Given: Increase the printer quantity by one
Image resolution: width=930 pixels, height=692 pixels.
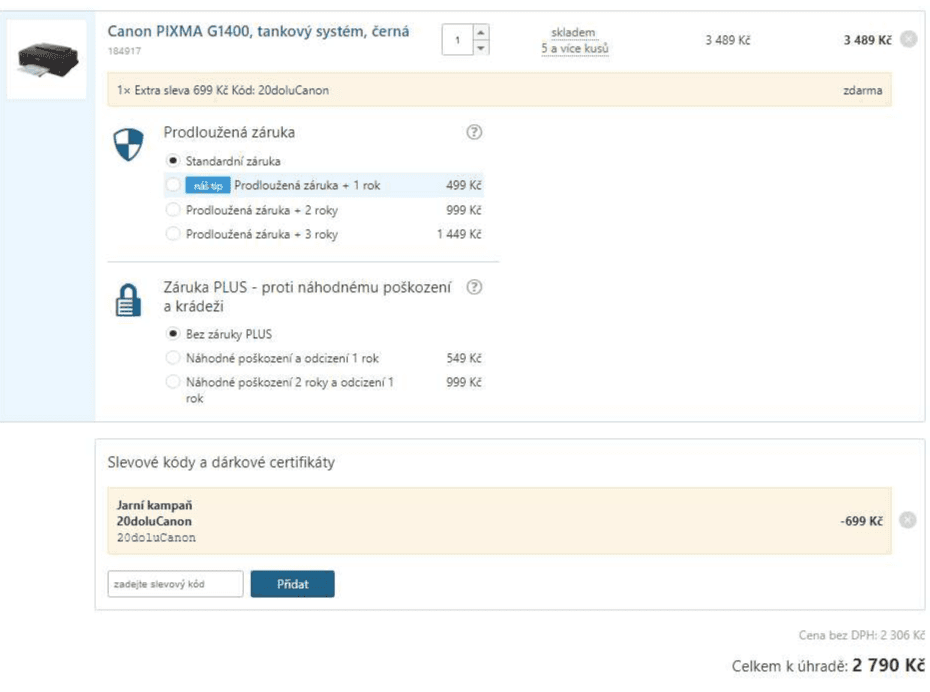Looking at the screenshot, I should point(481,32).
